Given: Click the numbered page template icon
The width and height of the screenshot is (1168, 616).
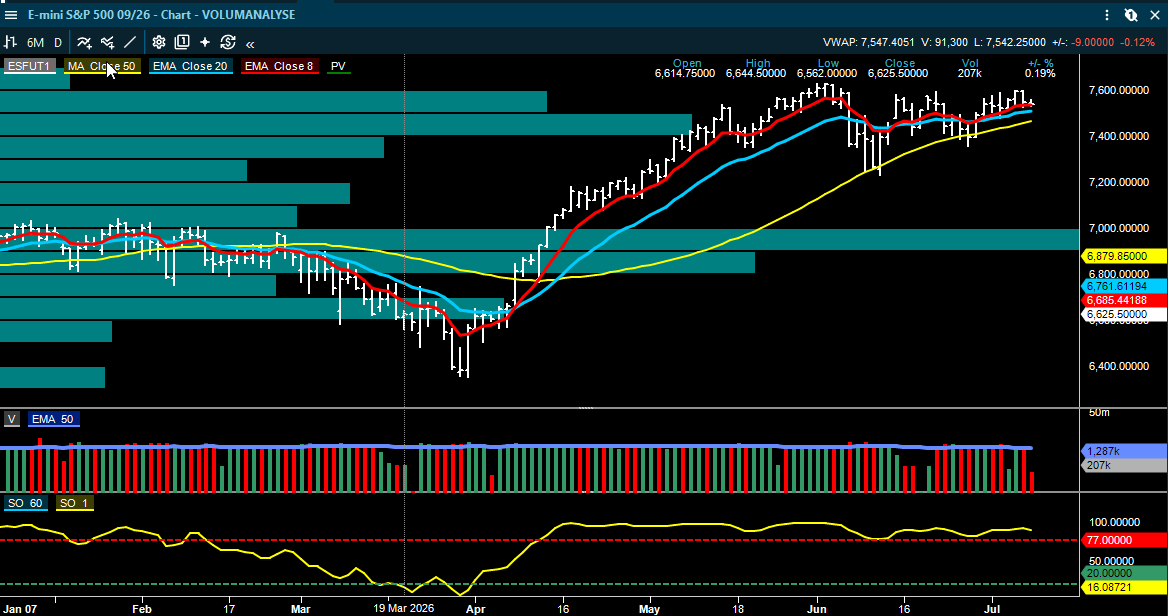Looking at the screenshot, I should coord(182,42).
